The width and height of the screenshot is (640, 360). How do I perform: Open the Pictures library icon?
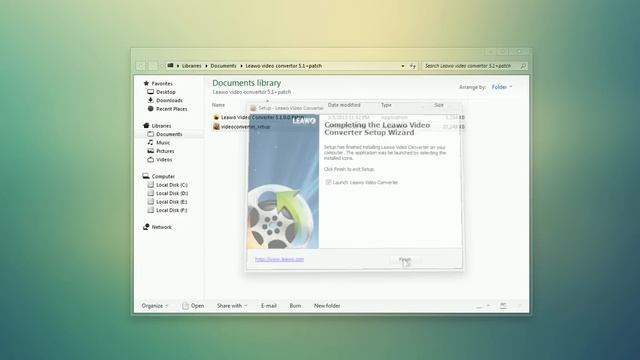coord(151,151)
